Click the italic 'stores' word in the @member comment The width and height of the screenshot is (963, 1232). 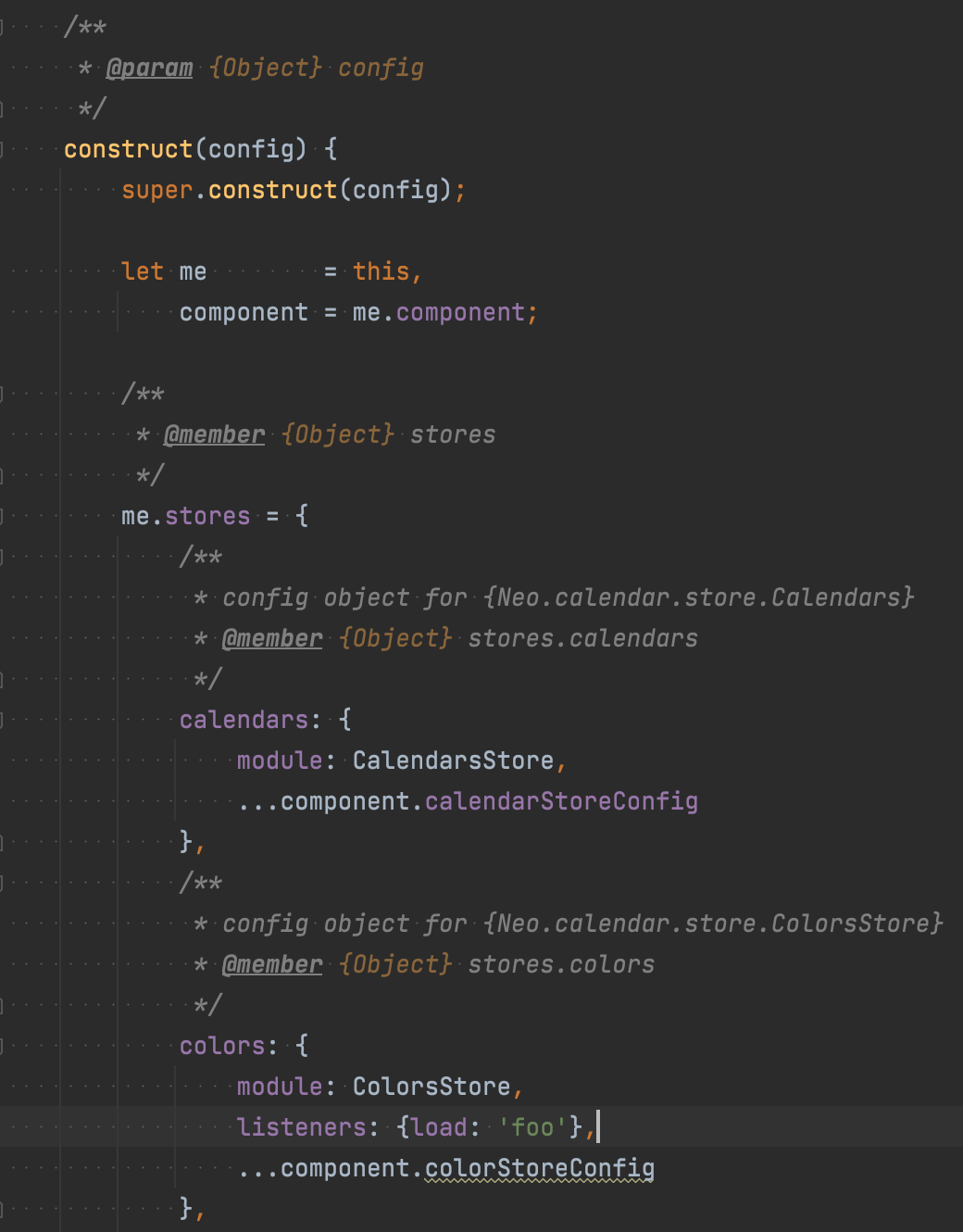(x=453, y=434)
